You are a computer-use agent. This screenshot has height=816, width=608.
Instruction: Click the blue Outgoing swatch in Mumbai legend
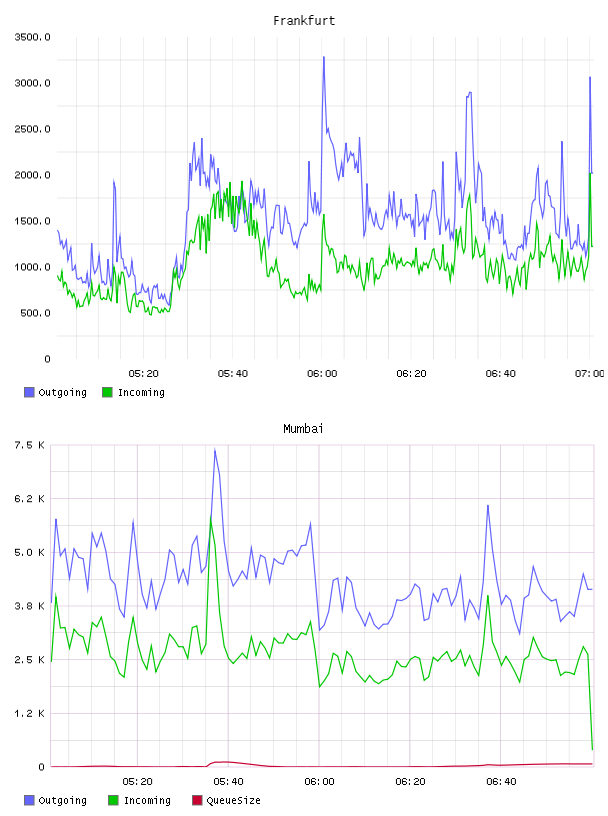[x=29, y=800]
